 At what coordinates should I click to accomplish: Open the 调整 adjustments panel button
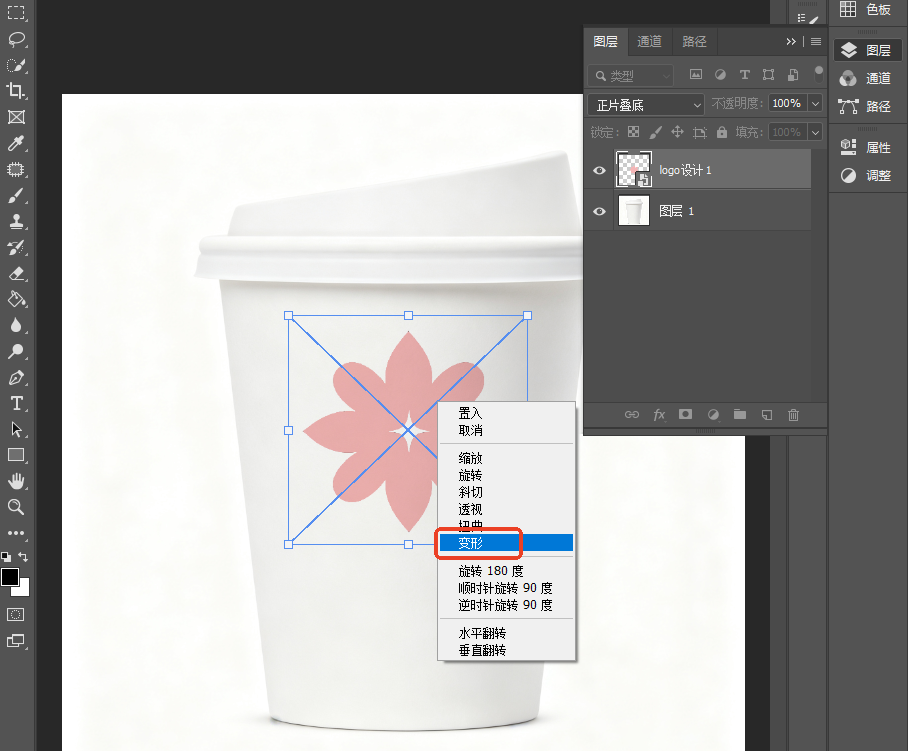pos(866,175)
